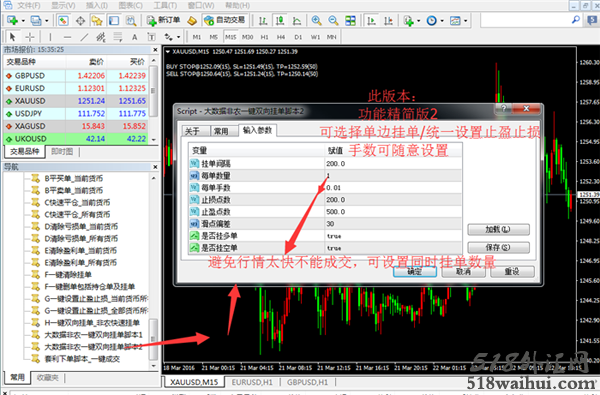Image resolution: width=600 pixels, height=395 pixels.
Task: Switch chart to H4 timeframe
Action: [281, 37]
